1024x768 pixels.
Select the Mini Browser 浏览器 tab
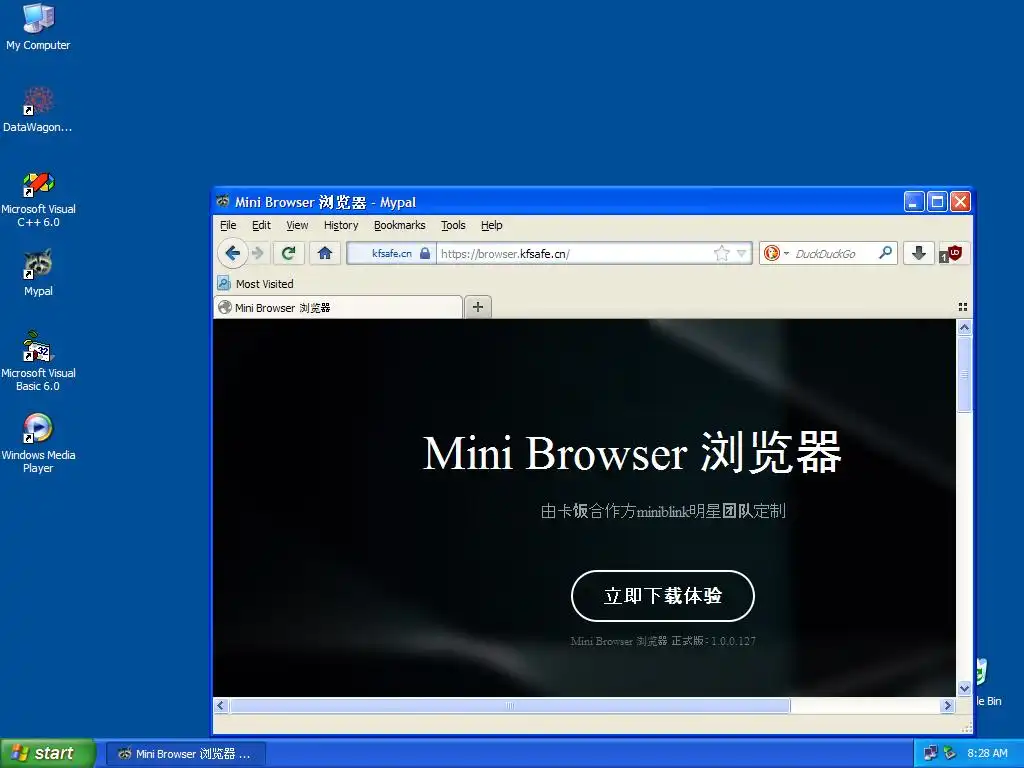pos(338,308)
